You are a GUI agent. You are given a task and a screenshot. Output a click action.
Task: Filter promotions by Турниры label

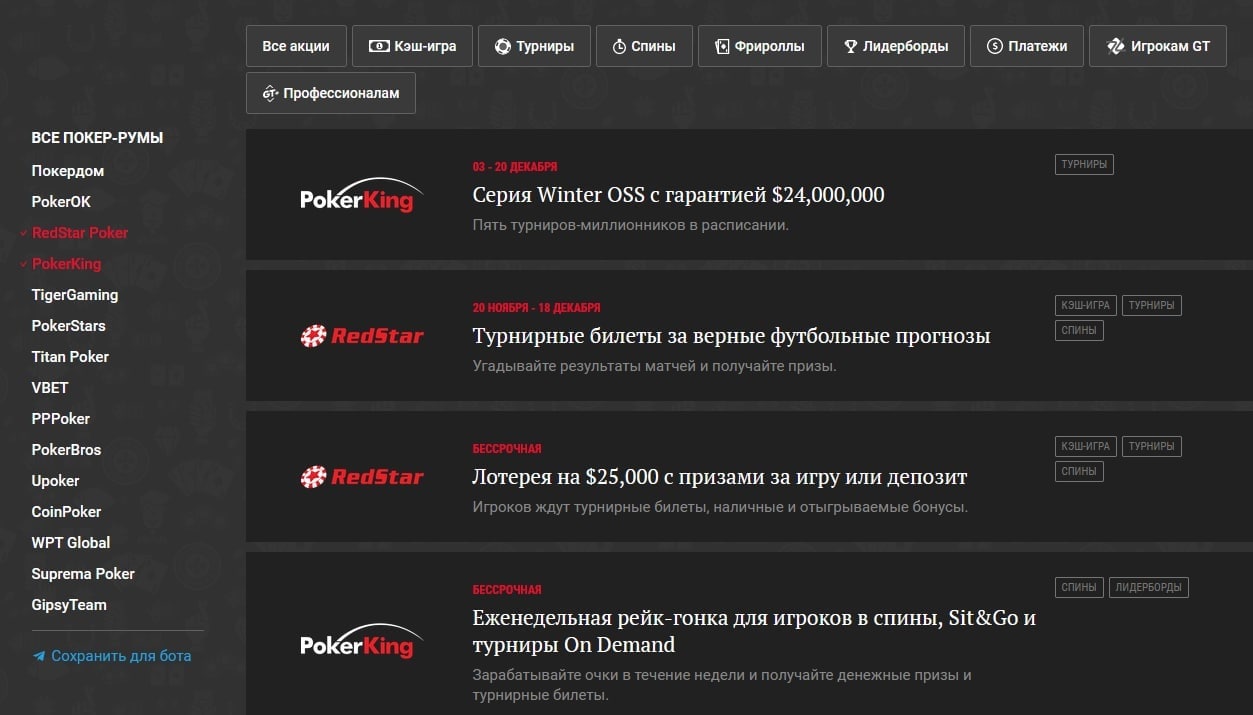(545, 46)
